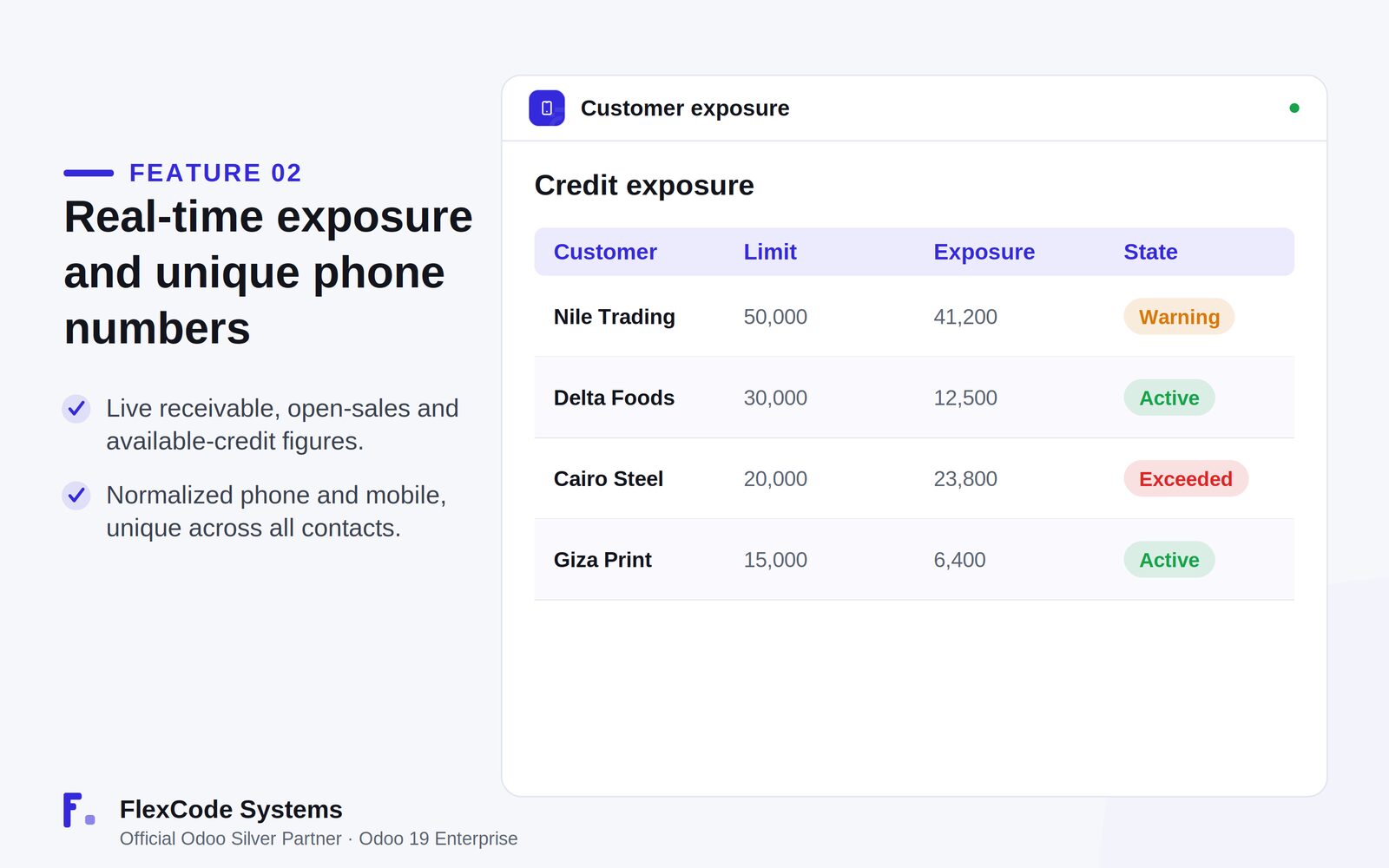Click the Warning state badge
This screenshot has width=1389, height=868.
coord(1179,317)
